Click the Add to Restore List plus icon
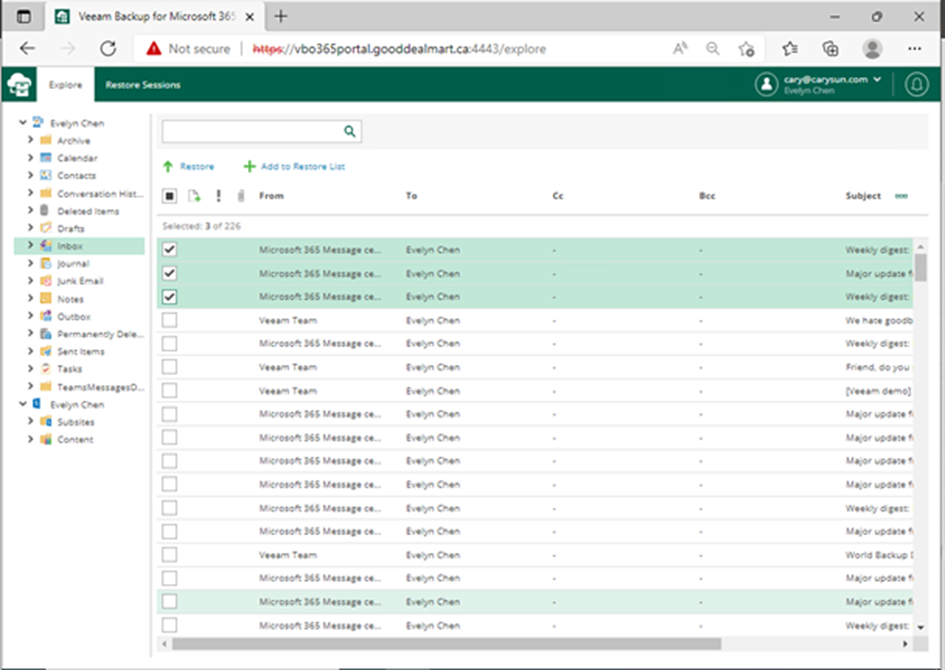Screen dimensions: 945x670 point(249,166)
